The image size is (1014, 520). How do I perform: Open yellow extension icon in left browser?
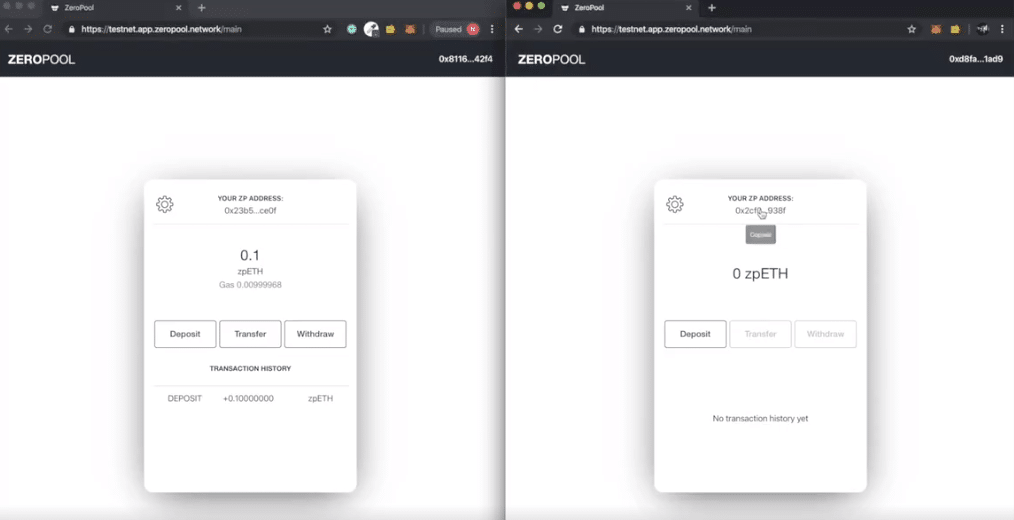tap(391, 29)
